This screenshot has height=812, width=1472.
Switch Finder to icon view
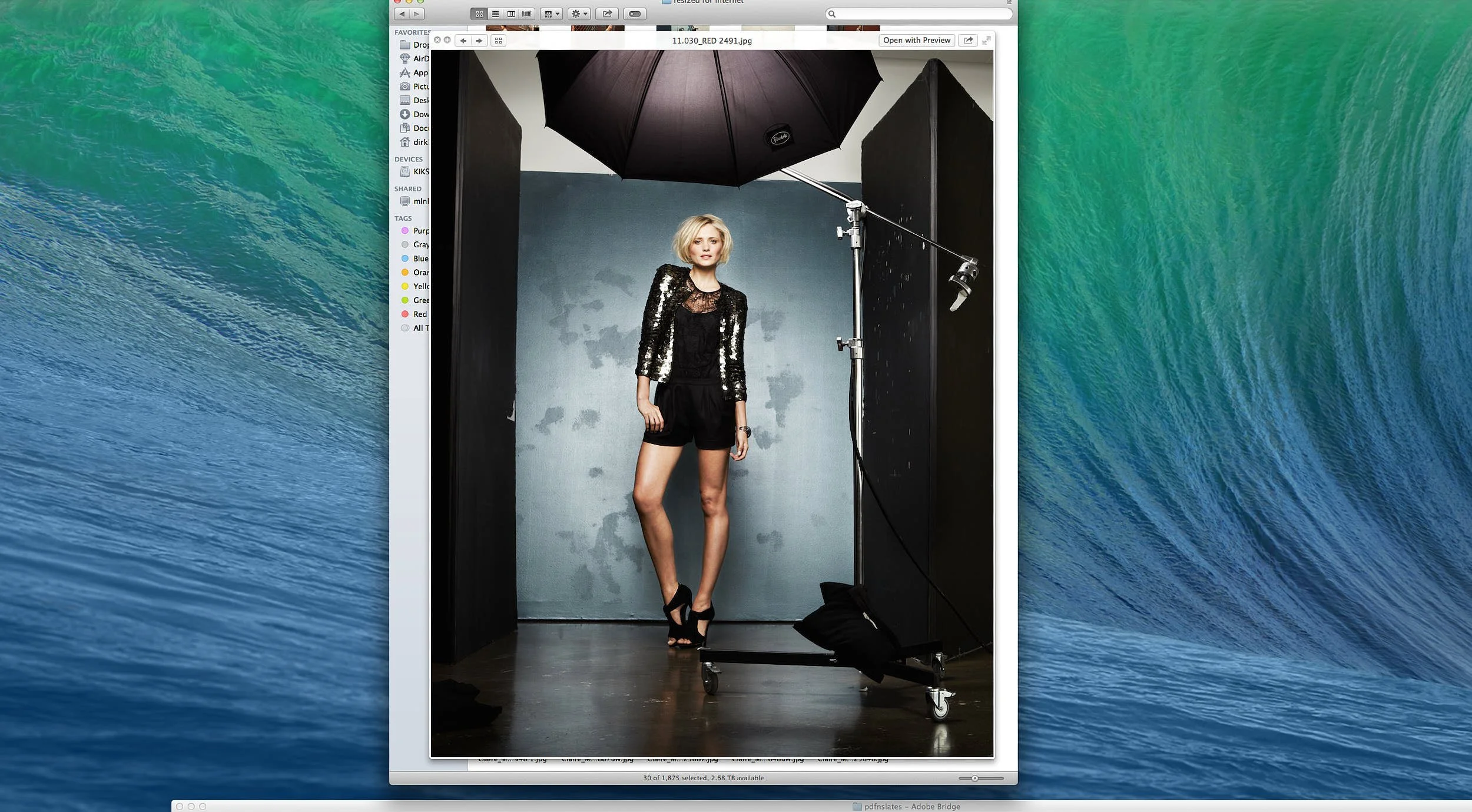click(x=480, y=14)
